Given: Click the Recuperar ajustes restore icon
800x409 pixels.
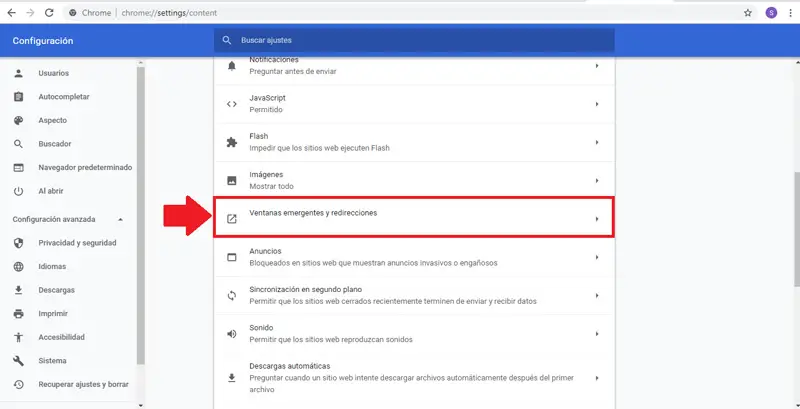Looking at the screenshot, I should (18, 384).
